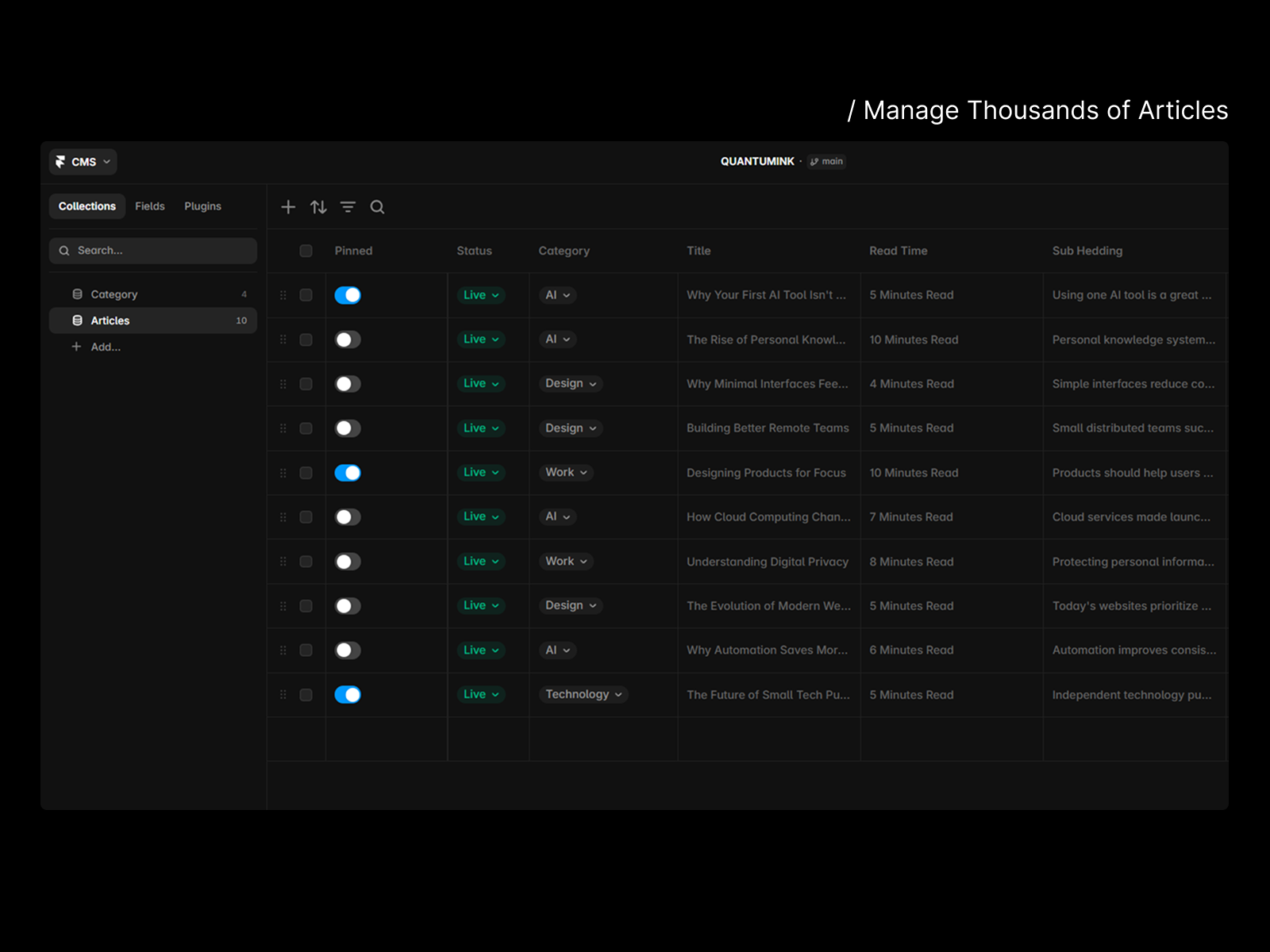The height and width of the screenshot is (952, 1270).
Task: Switch to the Plugins tab
Action: click(202, 206)
